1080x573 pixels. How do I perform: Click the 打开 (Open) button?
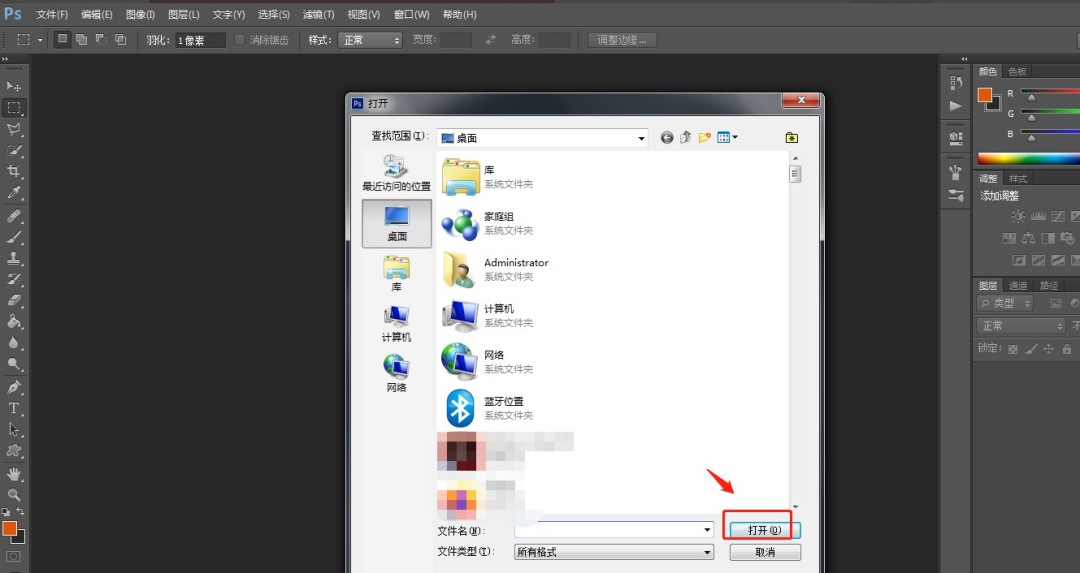(764, 529)
